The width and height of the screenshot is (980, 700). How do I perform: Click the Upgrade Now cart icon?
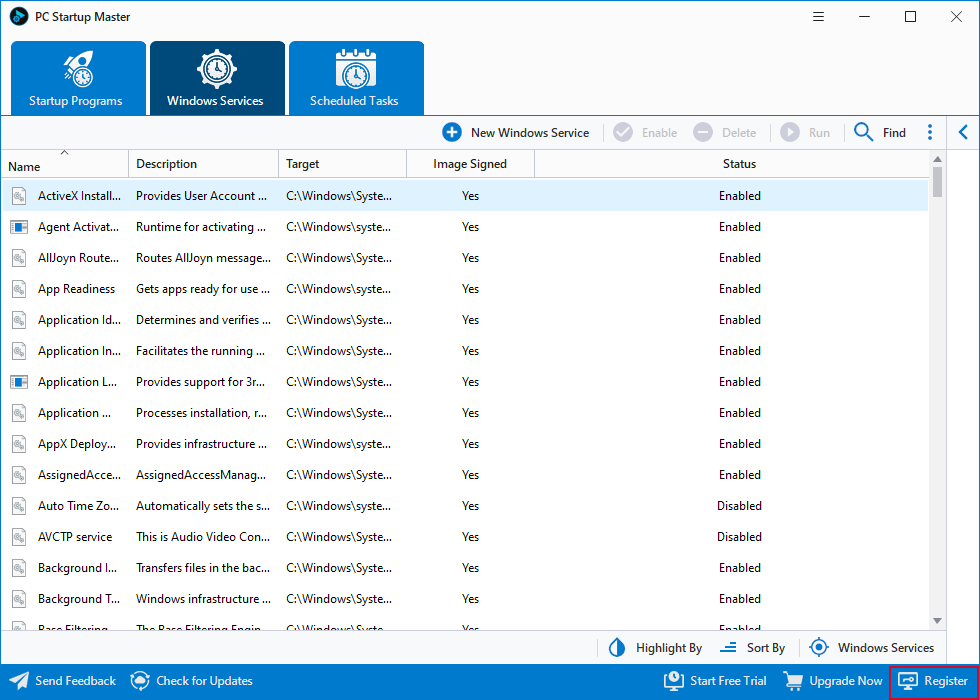coord(793,681)
